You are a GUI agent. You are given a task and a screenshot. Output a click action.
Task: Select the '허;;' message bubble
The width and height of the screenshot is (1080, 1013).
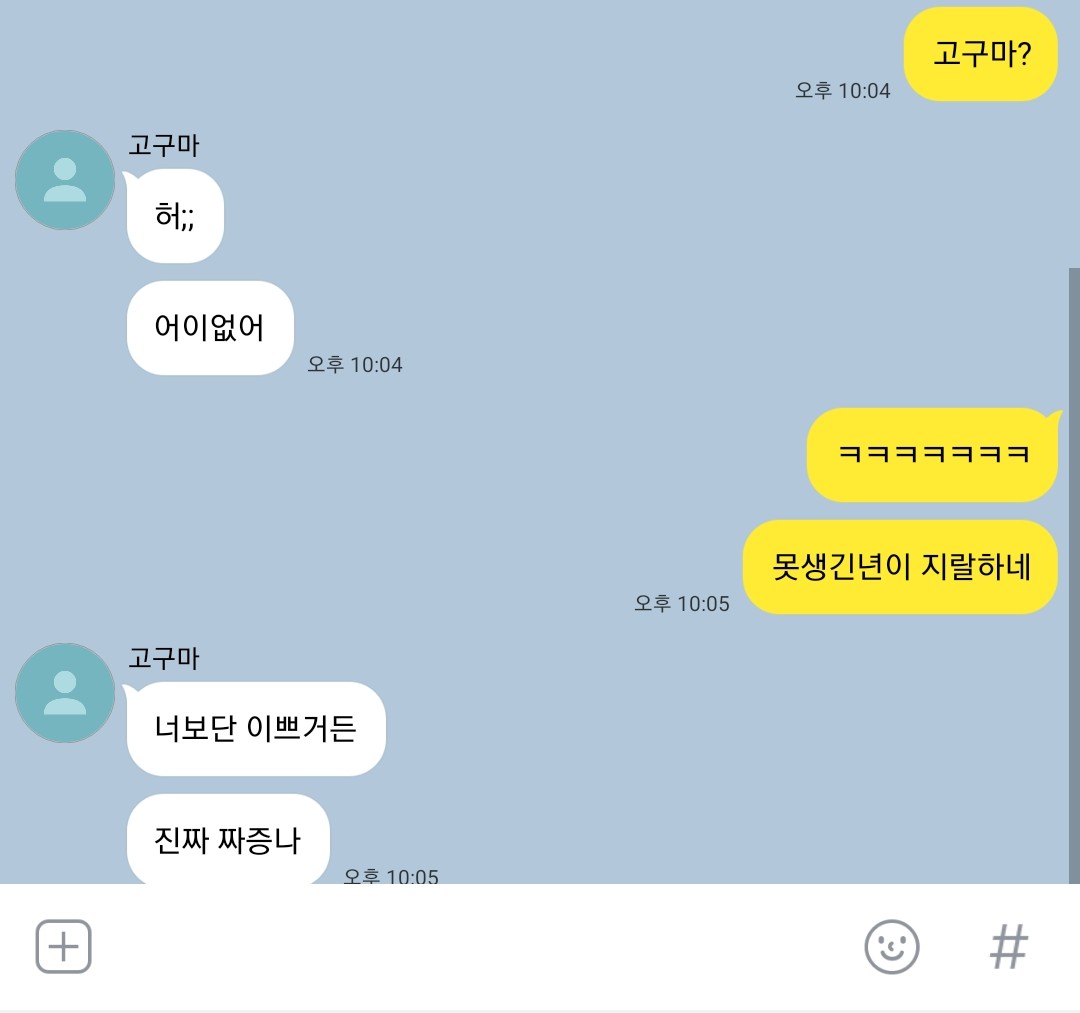[x=175, y=216]
